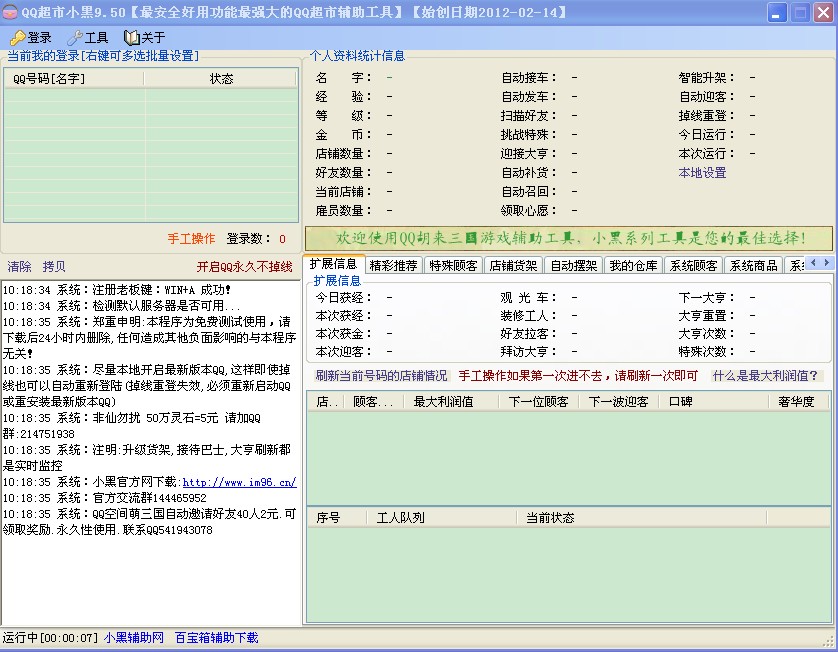
Task: Click the 店铺数量： label
Action: point(344,154)
